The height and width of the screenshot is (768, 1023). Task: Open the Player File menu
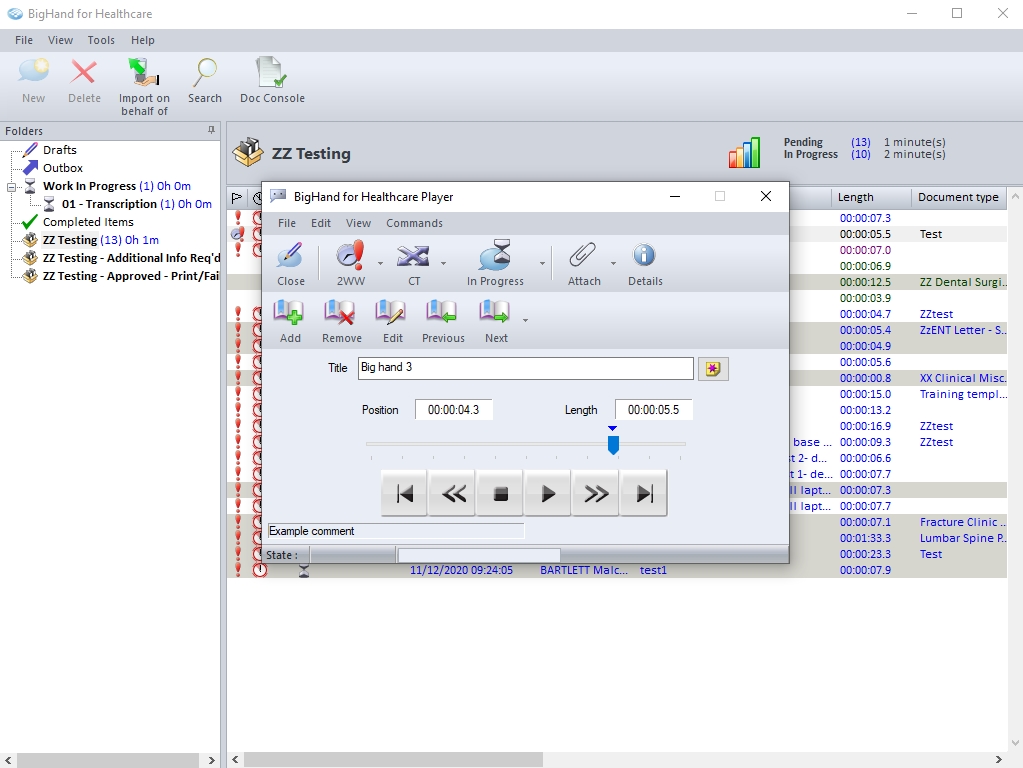286,223
